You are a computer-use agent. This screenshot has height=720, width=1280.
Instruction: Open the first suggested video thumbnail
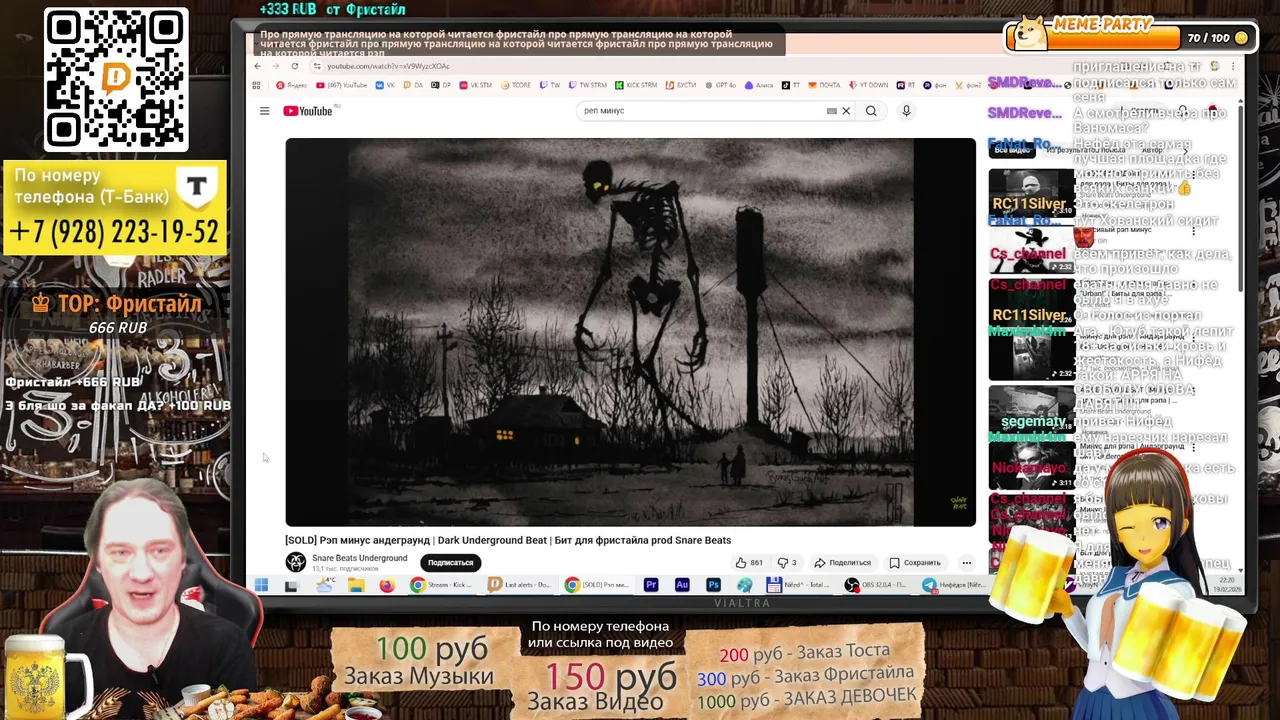(1030, 192)
